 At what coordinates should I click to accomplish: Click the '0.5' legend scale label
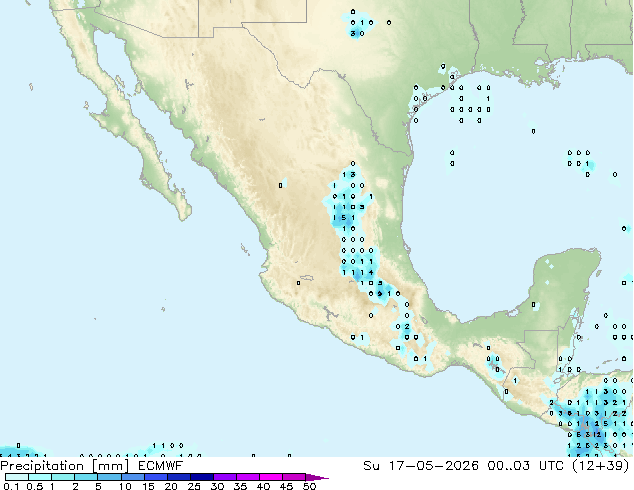click(35, 486)
